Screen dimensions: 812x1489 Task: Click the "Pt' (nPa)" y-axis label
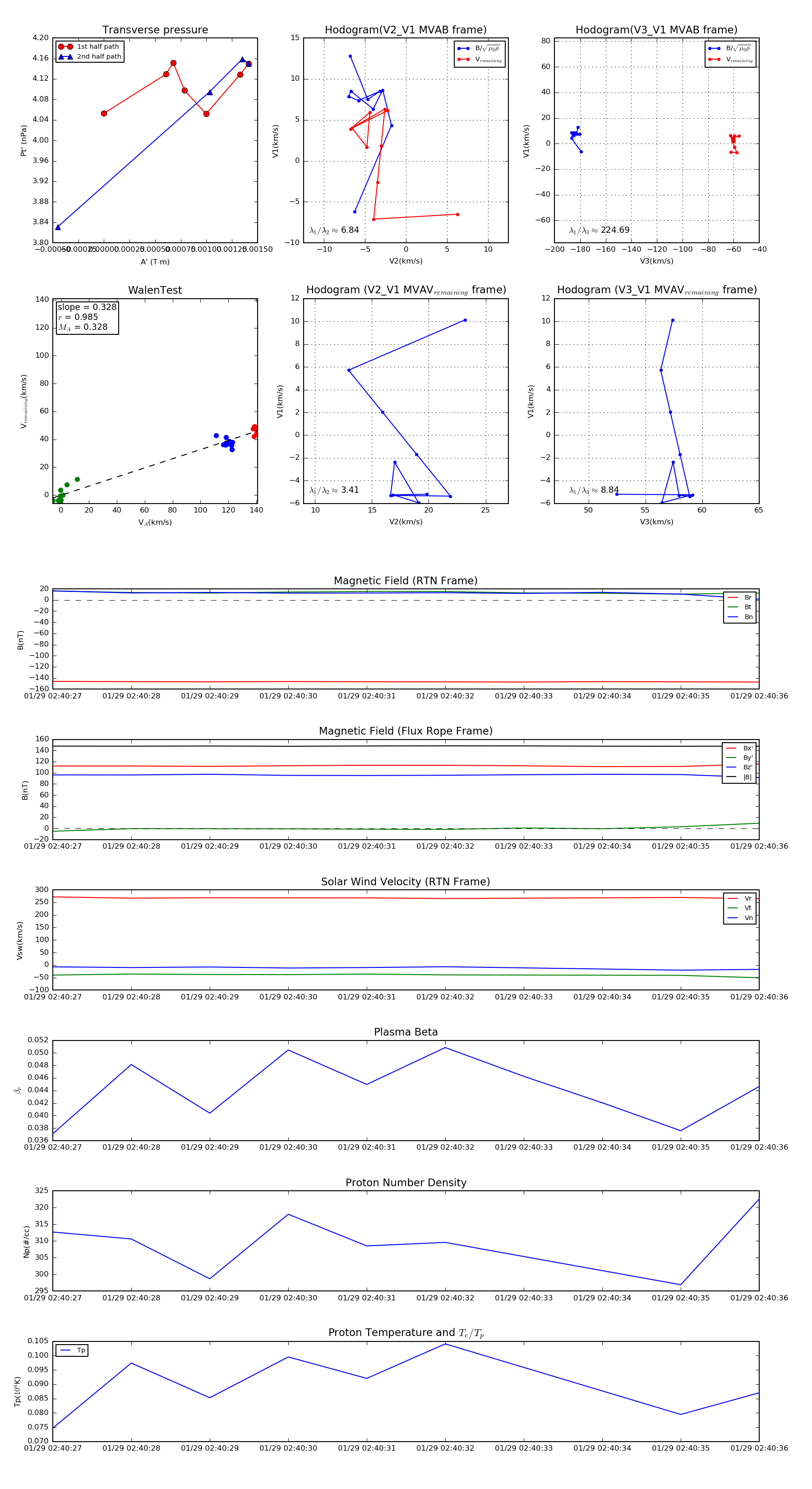coord(24,140)
